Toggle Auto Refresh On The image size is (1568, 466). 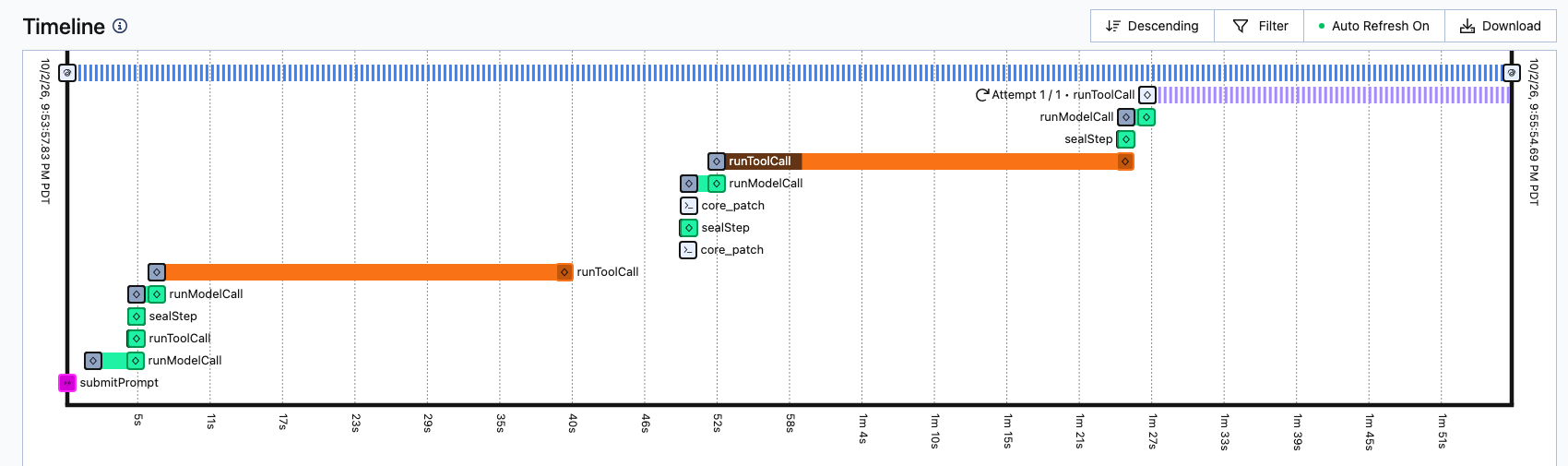1373,26
